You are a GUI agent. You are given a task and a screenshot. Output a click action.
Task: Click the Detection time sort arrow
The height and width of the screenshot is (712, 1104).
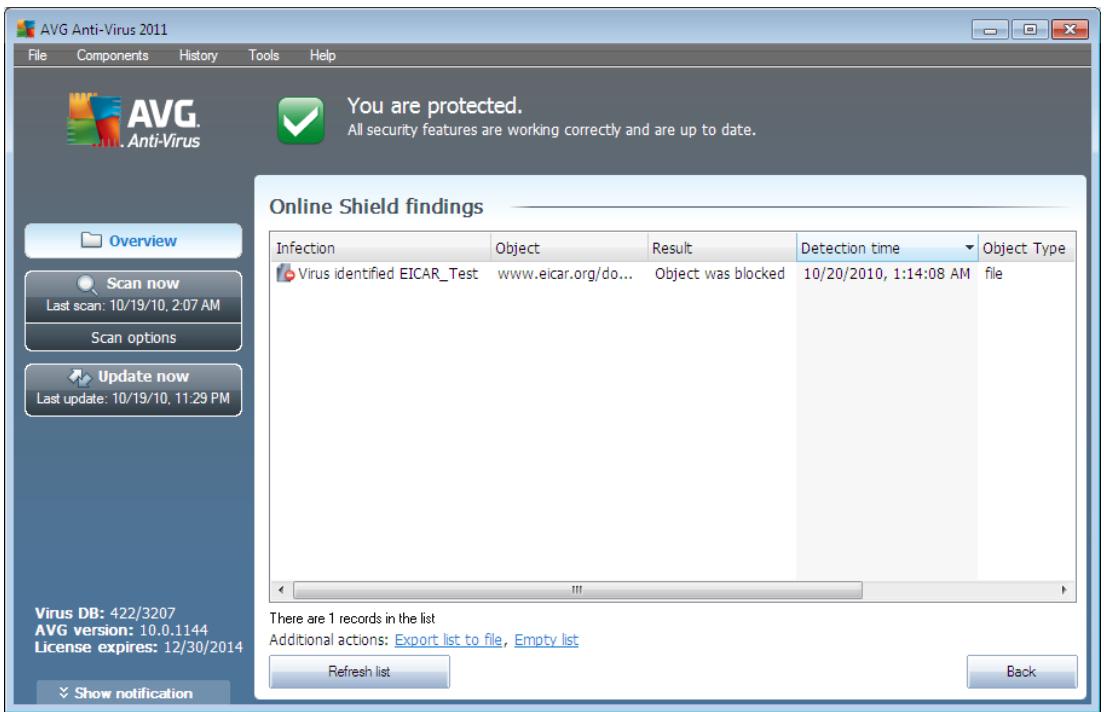tap(969, 247)
